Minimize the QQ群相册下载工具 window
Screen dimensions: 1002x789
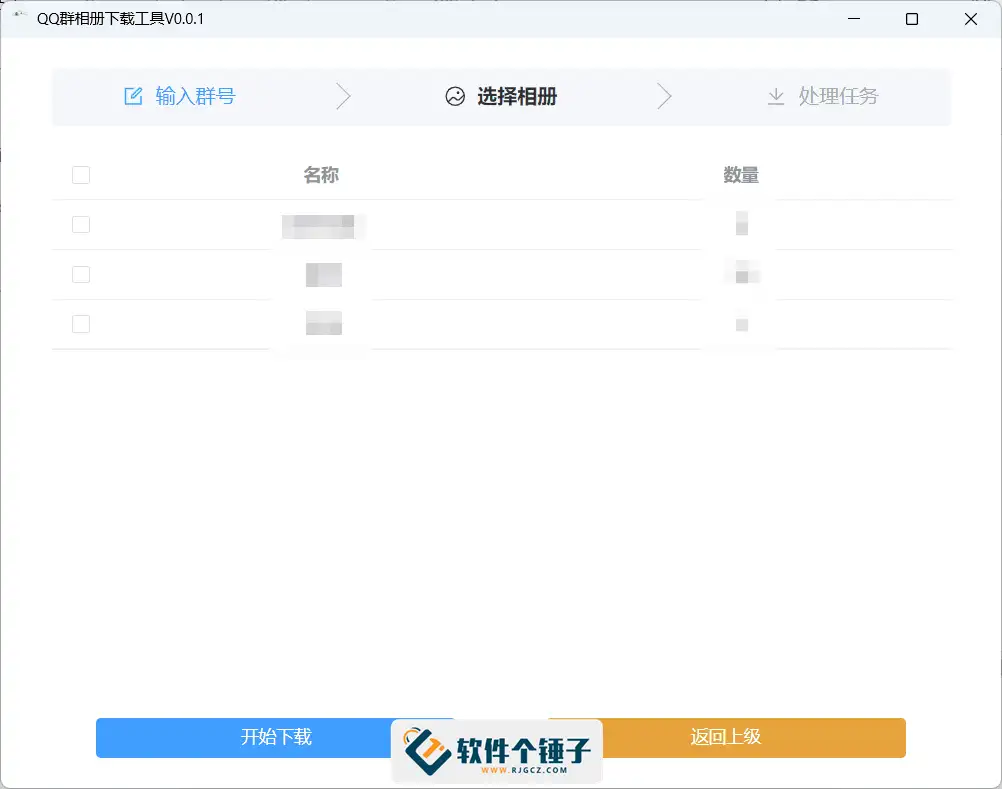(854, 19)
